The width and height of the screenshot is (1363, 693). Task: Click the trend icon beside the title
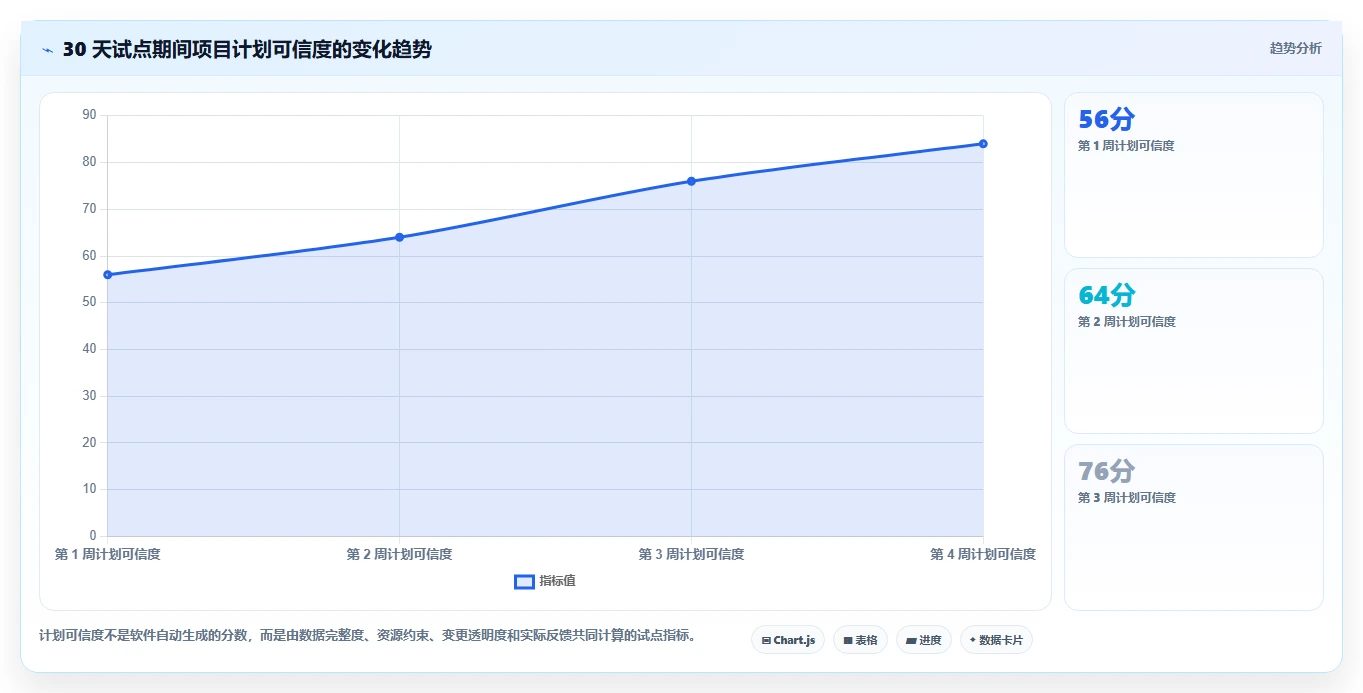[47, 50]
